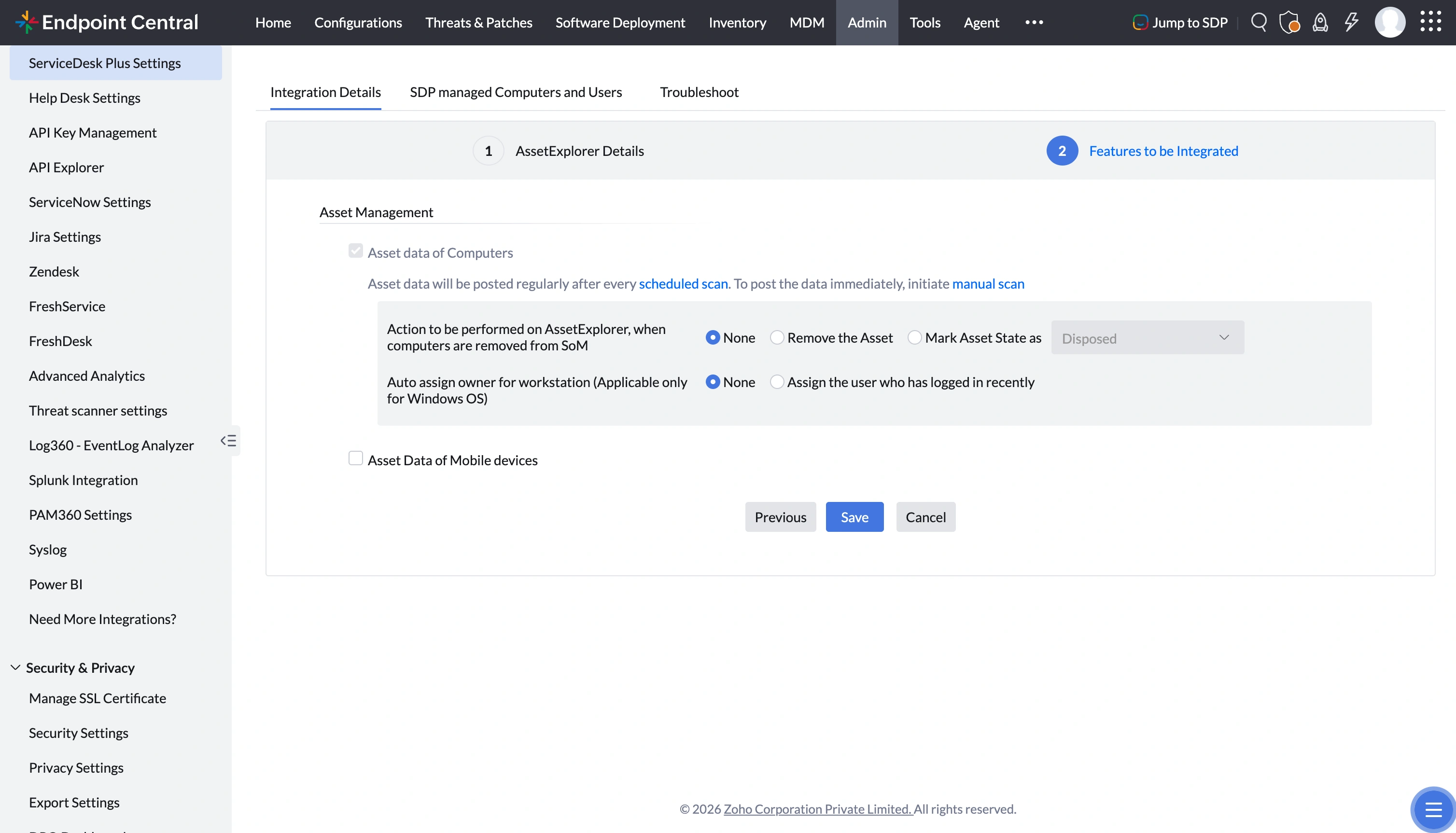Open the Disposed asset state dropdown

(x=1147, y=337)
